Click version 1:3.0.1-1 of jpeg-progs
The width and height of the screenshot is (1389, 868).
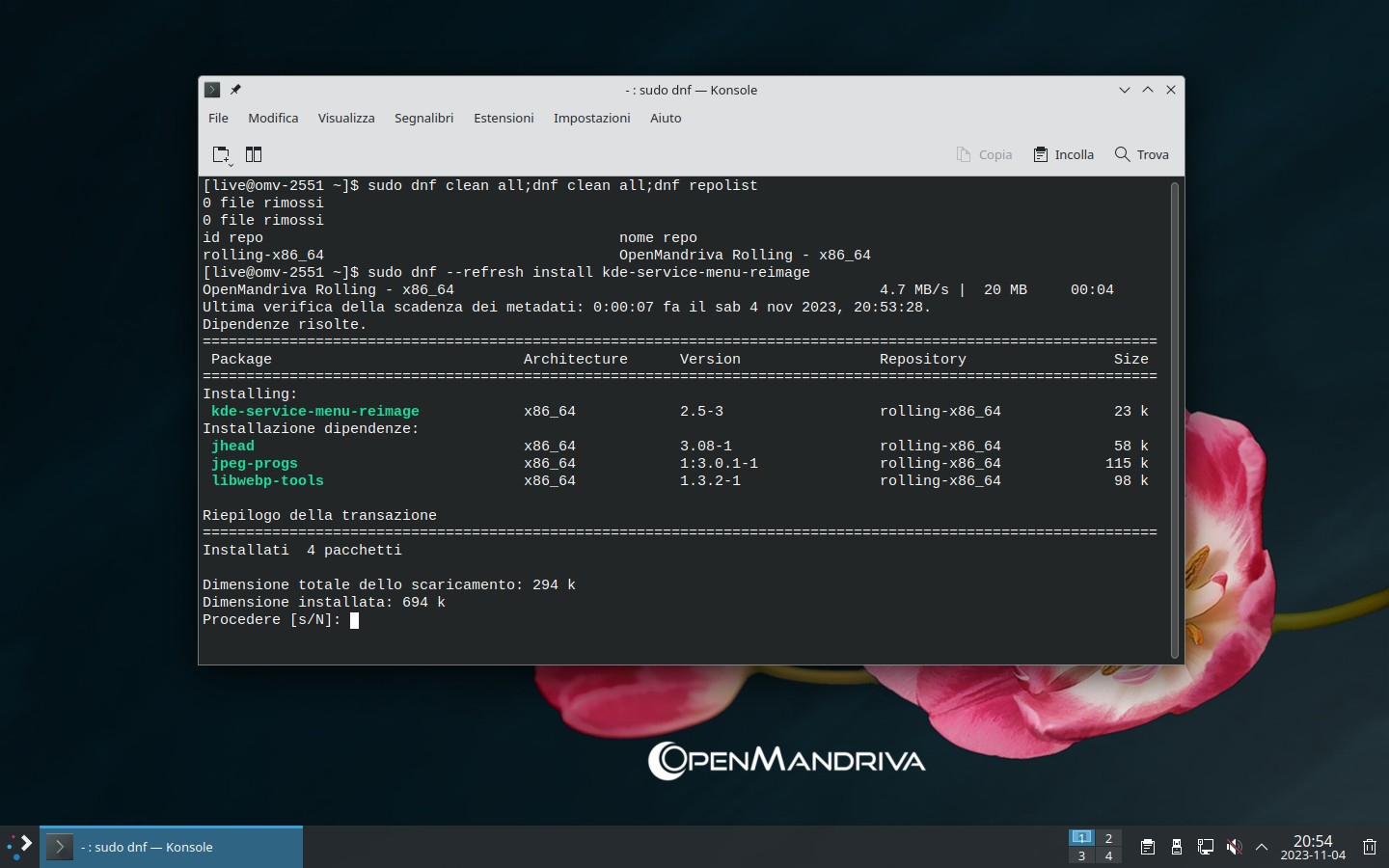coord(719,463)
